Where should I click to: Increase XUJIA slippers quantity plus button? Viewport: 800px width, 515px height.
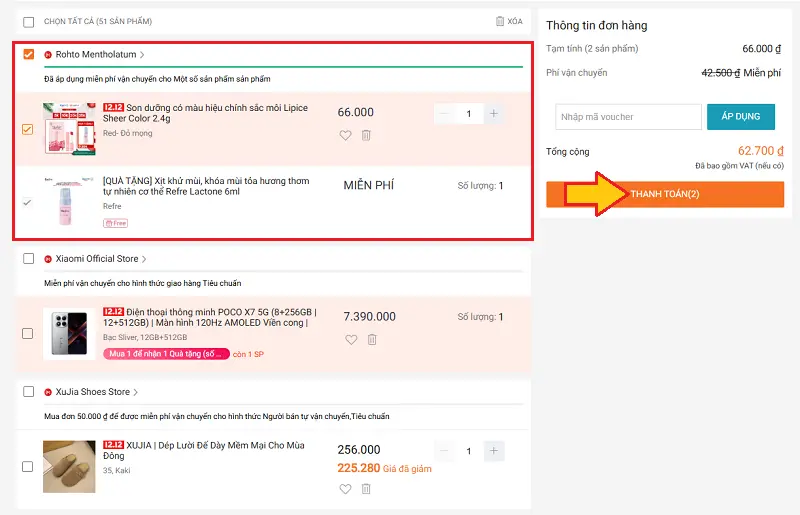coord(494,451)
